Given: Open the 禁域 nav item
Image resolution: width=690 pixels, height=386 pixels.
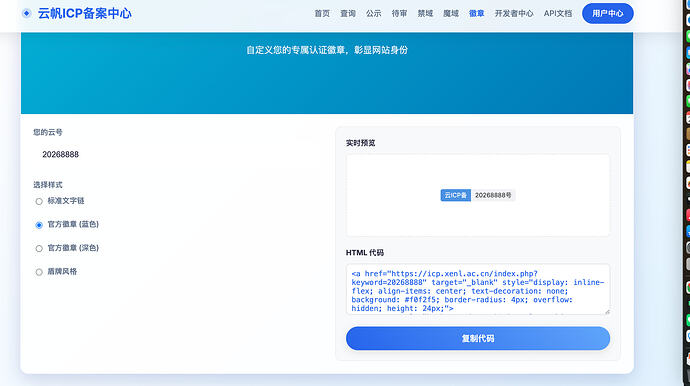Looking at the screenshot, I should [425, 14].
